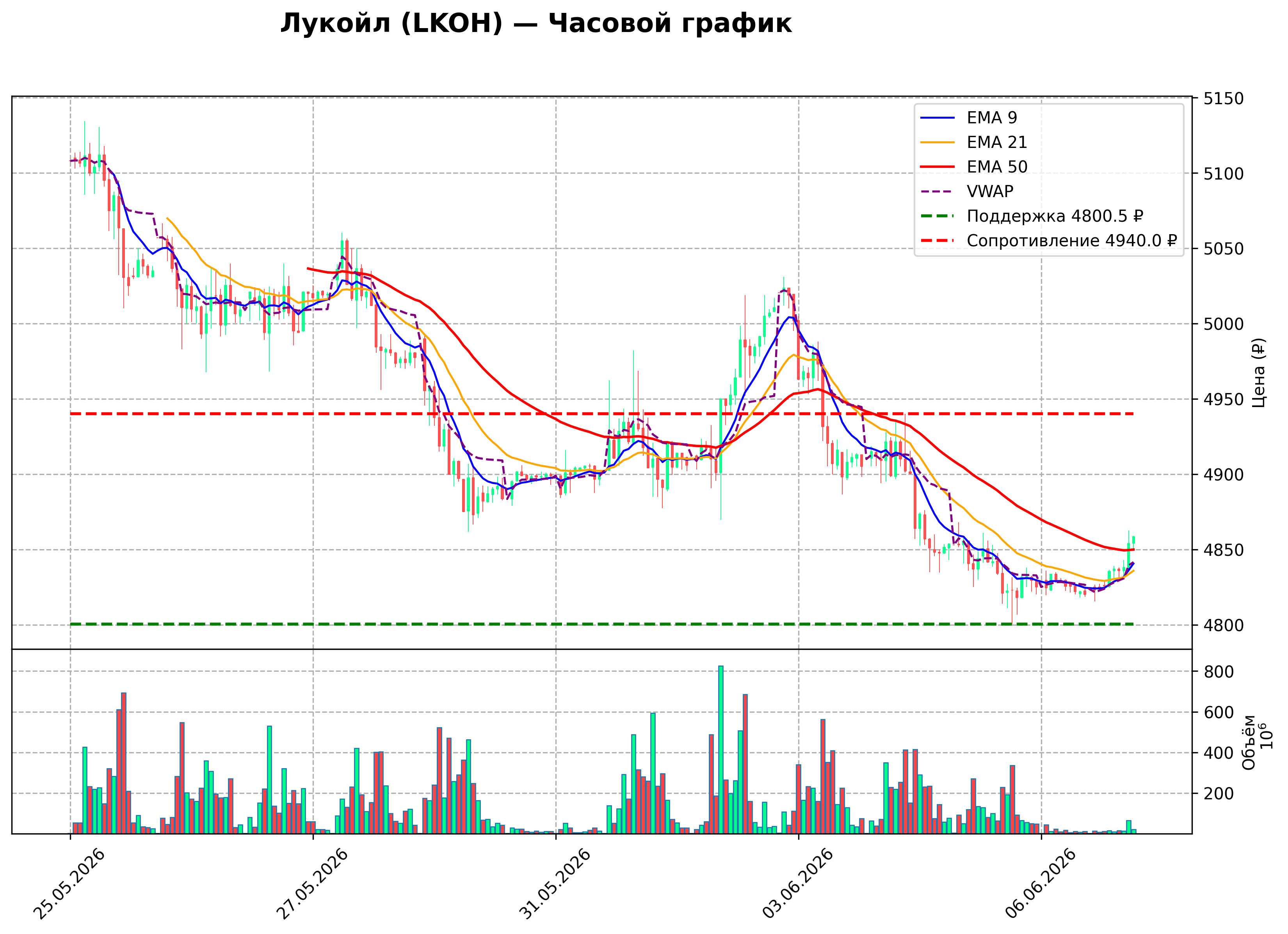This screenshot has height=934, width=1288.
Task: Click the price axis tick "5050"
Action: pyautogui.click(x=1224, y=249)
